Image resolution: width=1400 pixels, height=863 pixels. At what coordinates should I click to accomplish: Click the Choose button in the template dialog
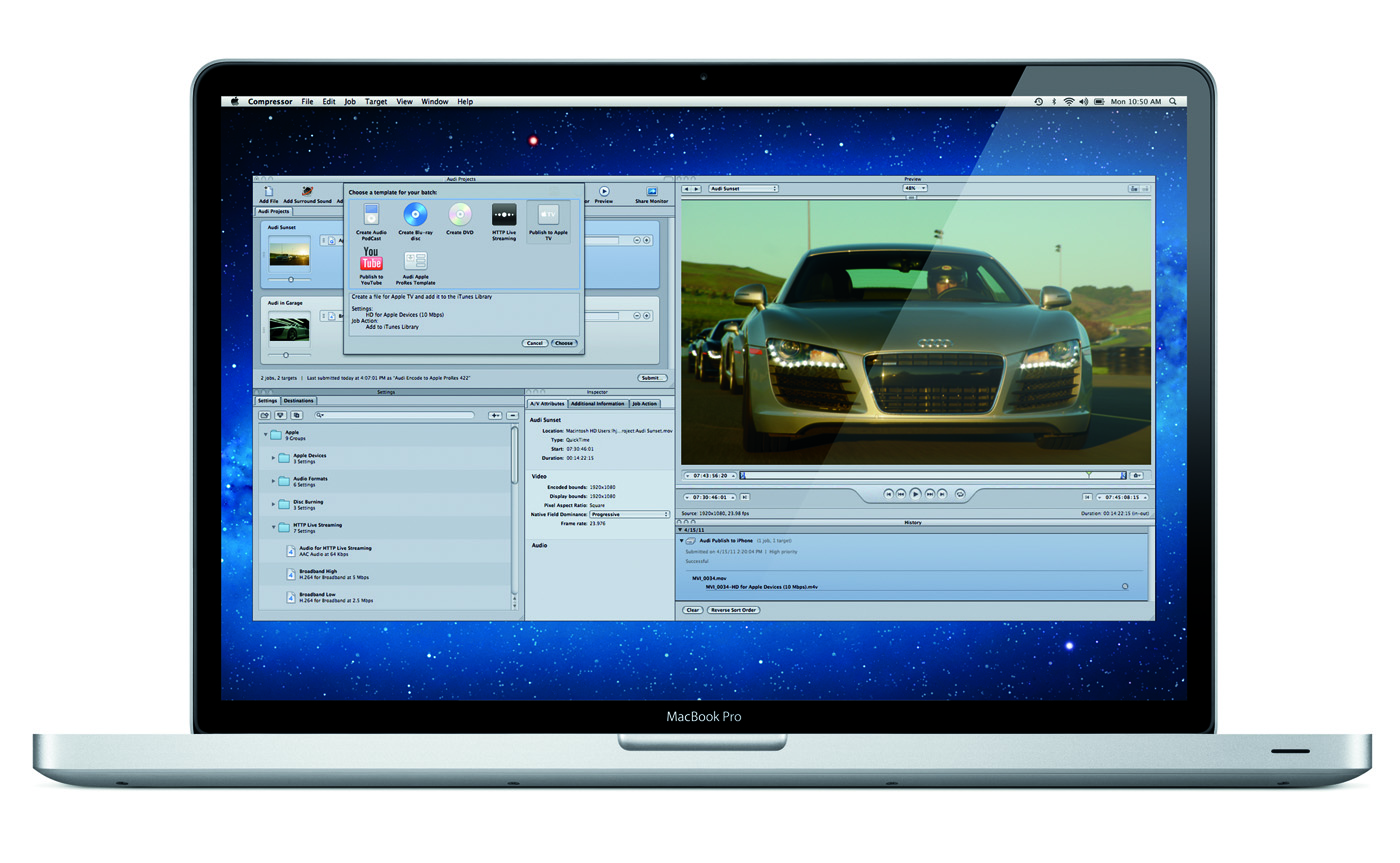point(564,343)
